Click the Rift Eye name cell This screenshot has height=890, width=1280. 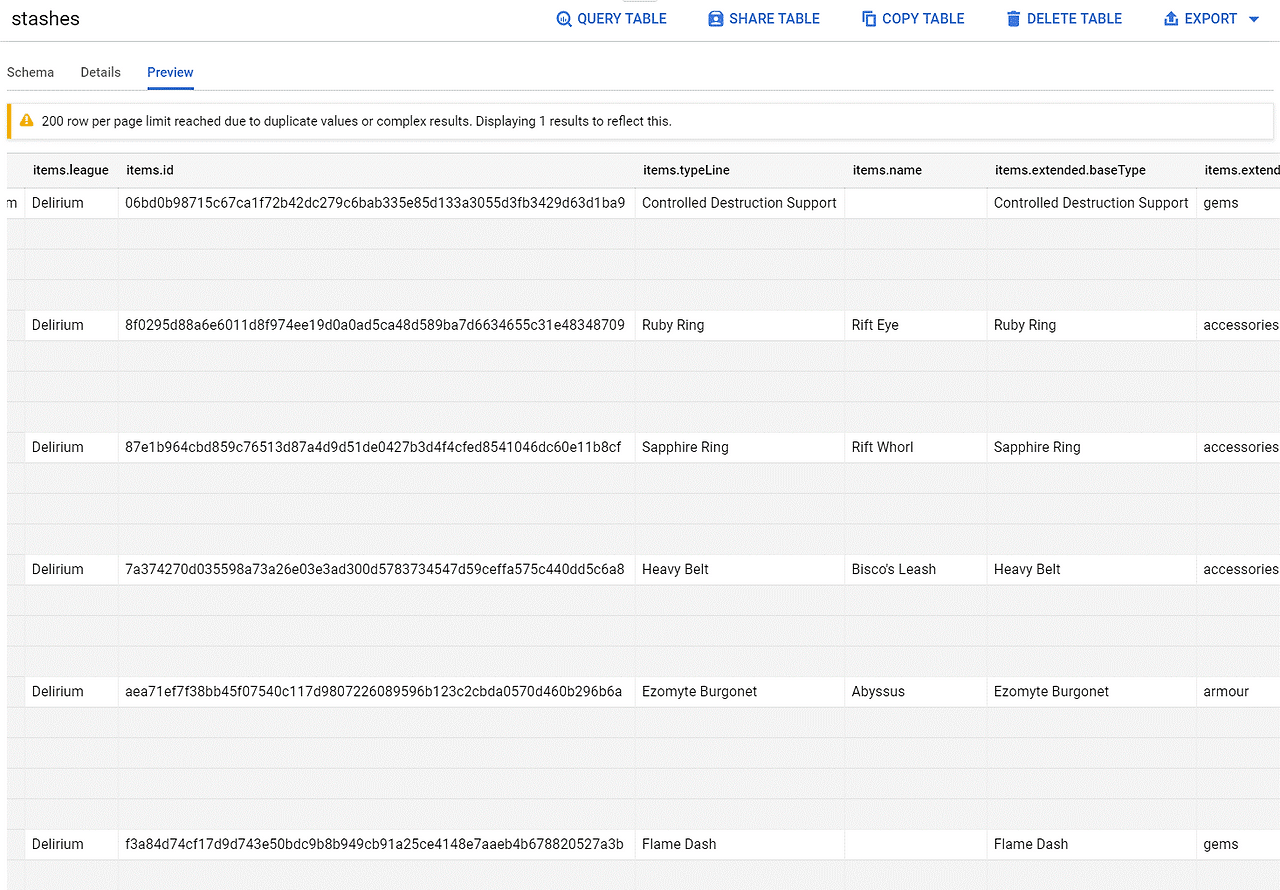click(x=916, y=325)
